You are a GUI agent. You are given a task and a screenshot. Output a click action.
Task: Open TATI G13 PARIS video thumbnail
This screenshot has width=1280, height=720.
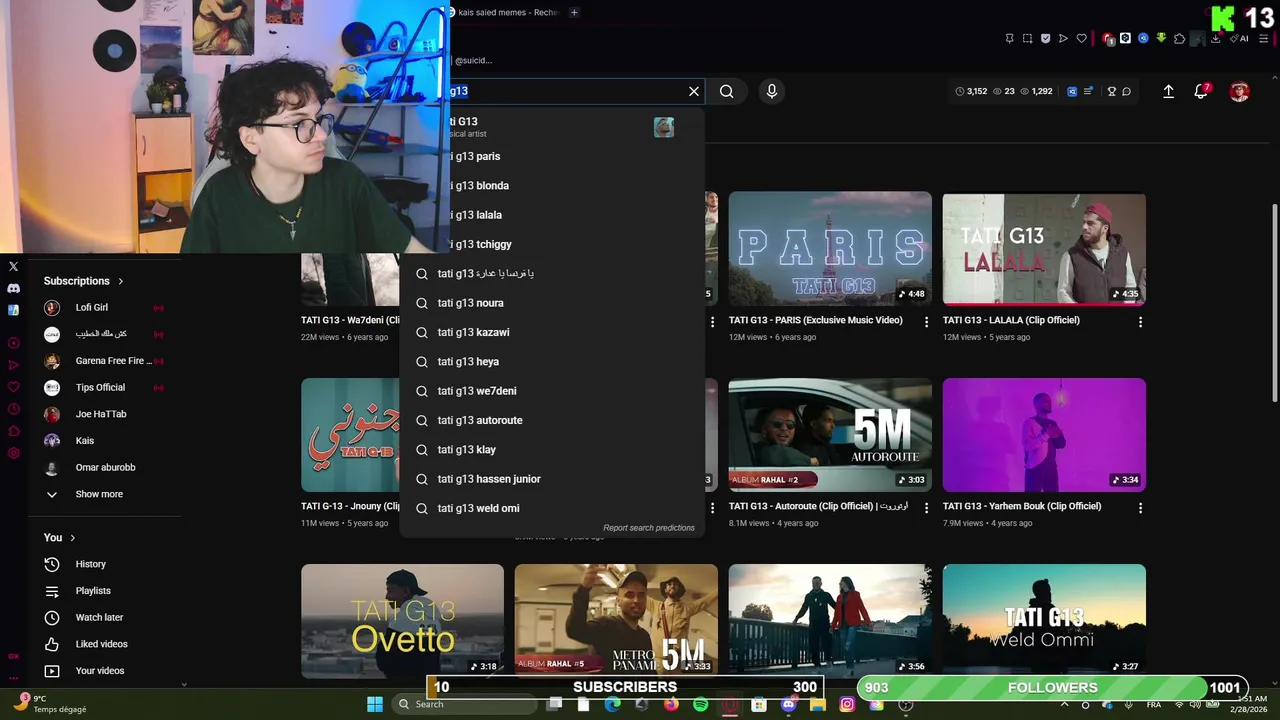pyautogui.click(x=830, y=248)
